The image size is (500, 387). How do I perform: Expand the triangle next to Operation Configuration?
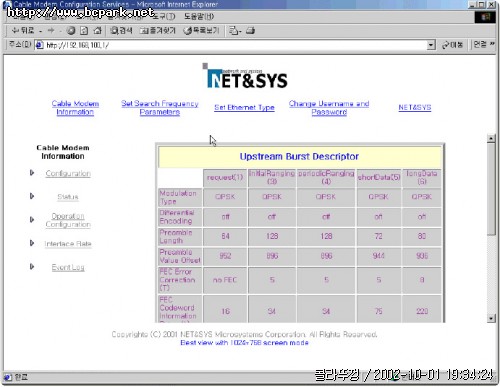tap(32, 219)
